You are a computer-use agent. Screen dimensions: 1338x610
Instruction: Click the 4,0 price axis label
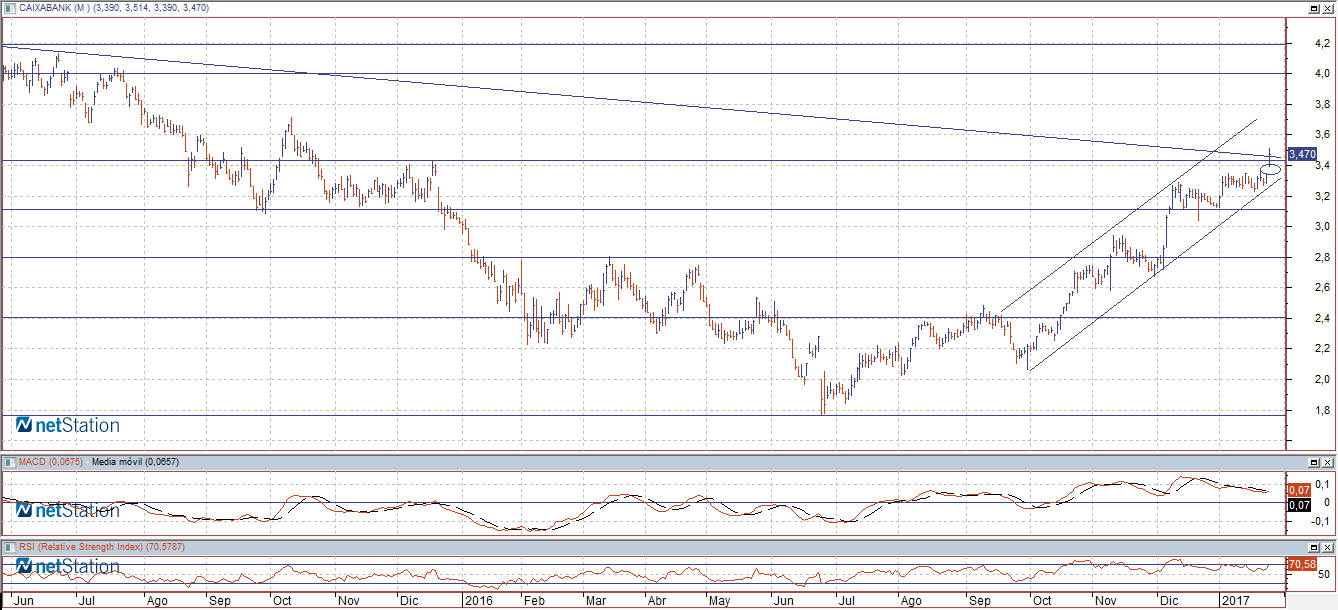pos(1322,74)
